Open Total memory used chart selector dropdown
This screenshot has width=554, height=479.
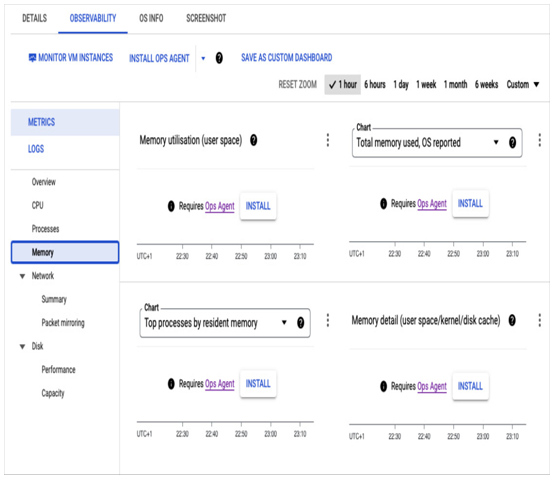coord(496,142)
